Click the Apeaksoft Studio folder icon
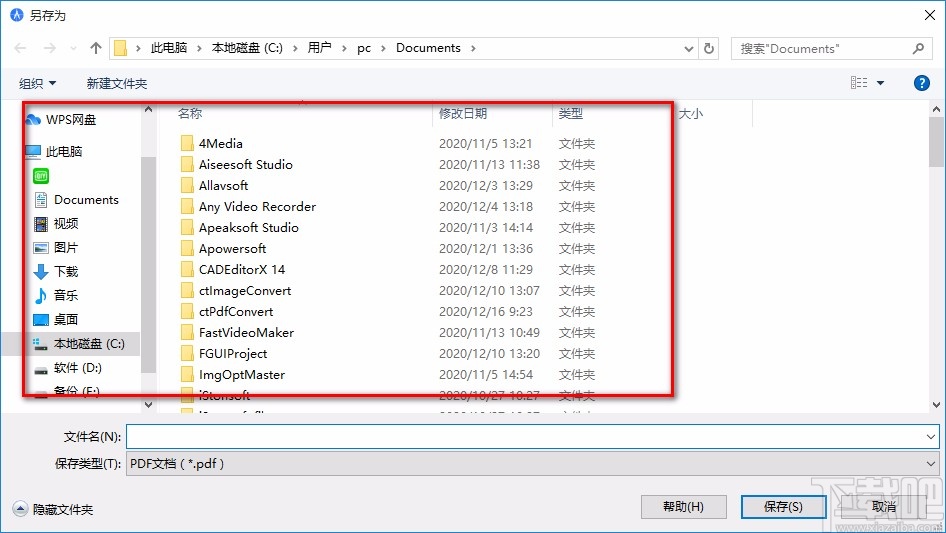This screenshot has width=946, height=533. tap(187, 228)
